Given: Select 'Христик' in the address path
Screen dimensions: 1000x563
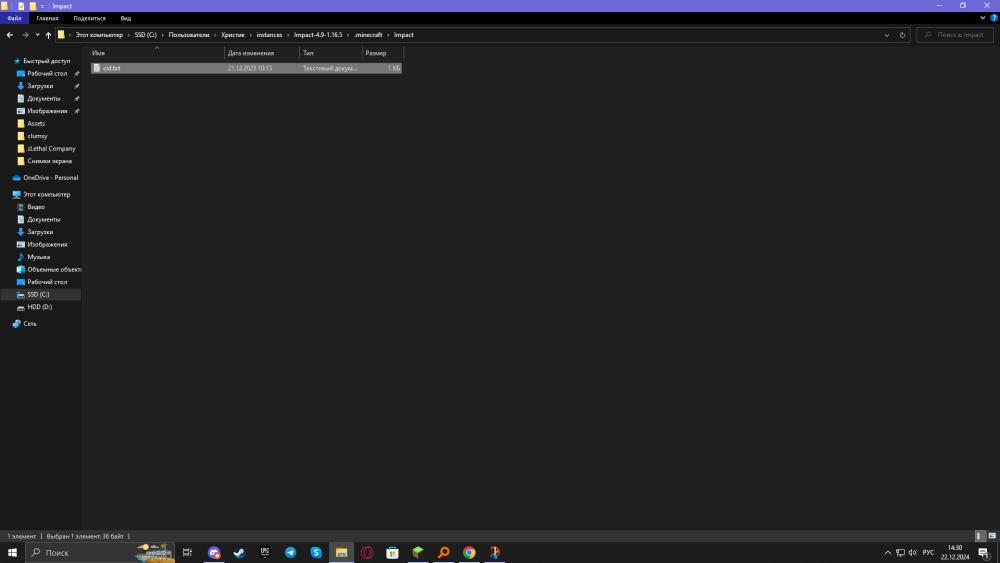Looking at the screenshot, I should click(233, 35).
